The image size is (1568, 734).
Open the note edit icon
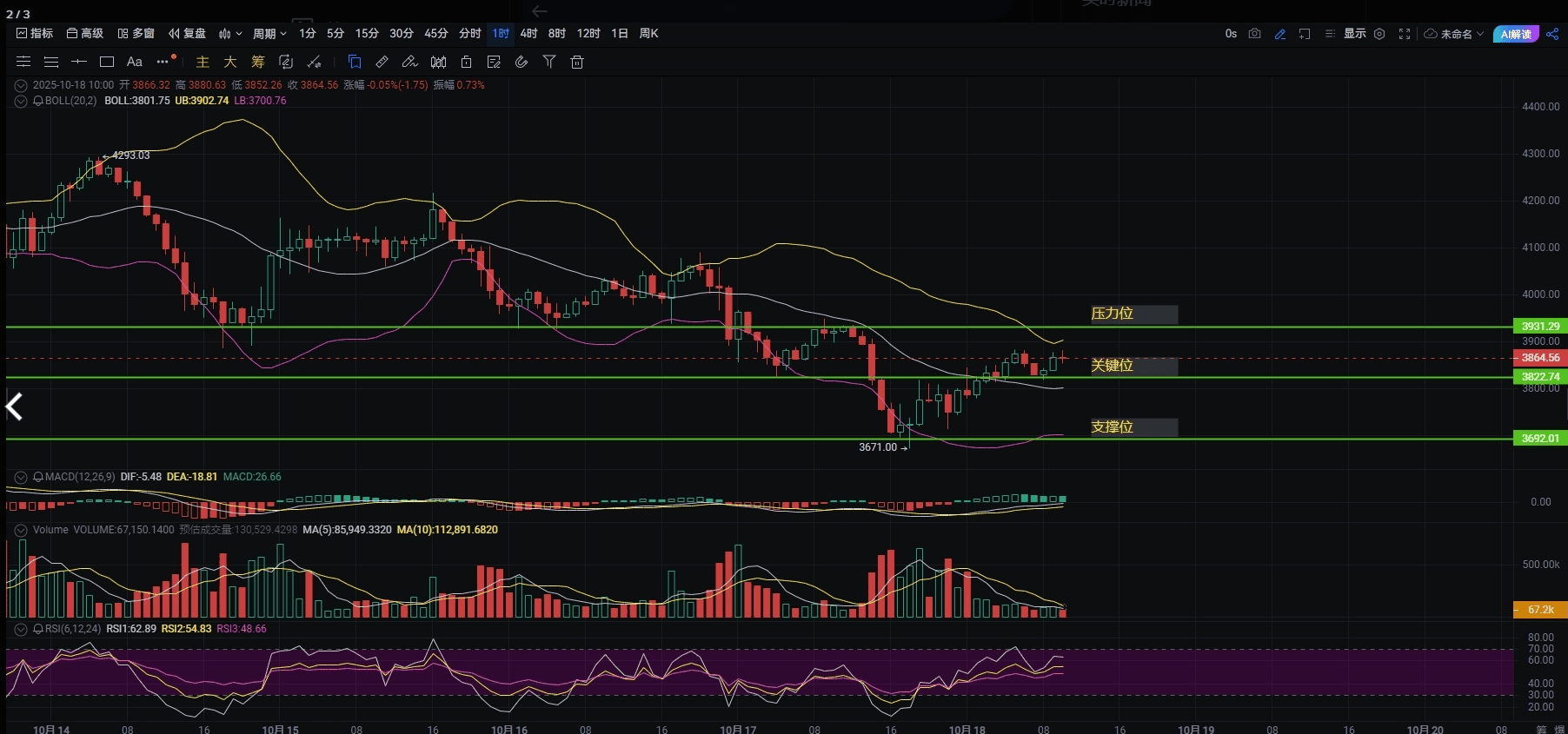tap(495, 62)
